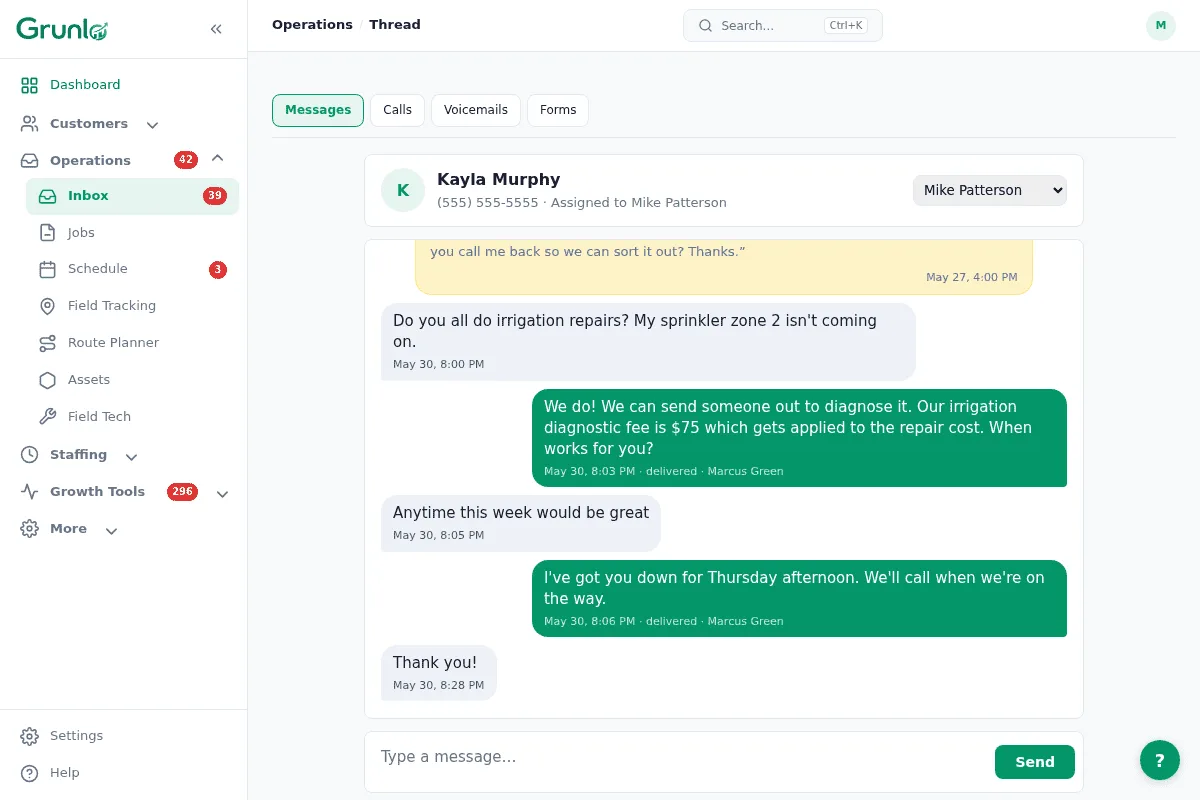Image resolution: width=1200 pixels, height=800 pixels.
Task: Click the Inbox 39 unread badge
Action: 215,196
